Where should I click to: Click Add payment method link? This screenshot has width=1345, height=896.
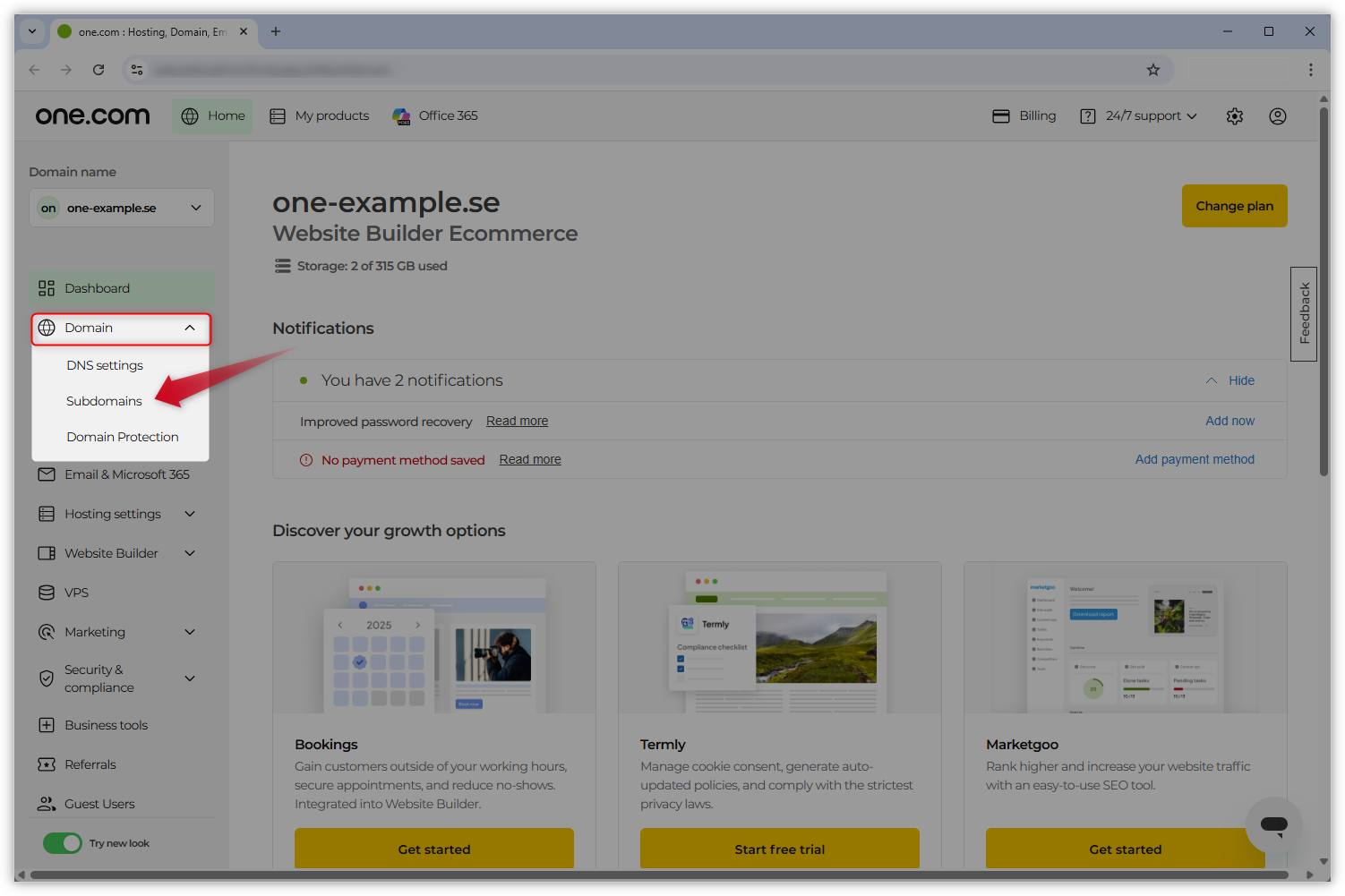[1195, 459]
